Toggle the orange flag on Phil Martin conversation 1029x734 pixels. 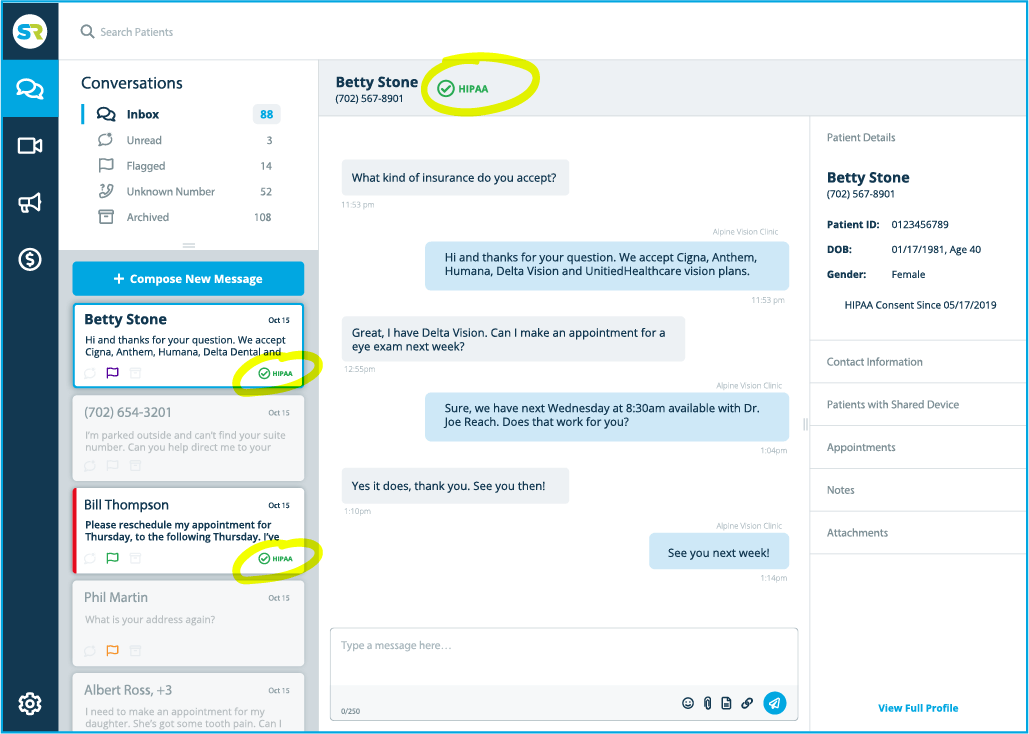[x=113, y=650]
